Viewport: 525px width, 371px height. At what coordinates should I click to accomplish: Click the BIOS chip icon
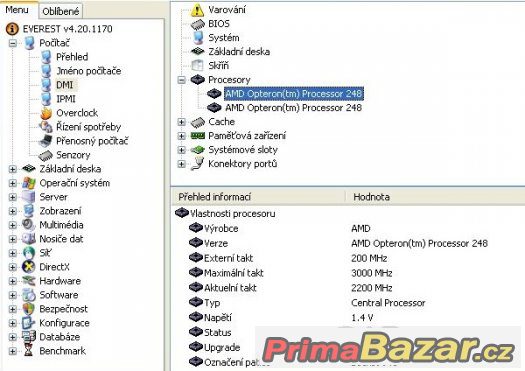pyautogui.click(x=198, y=24)
